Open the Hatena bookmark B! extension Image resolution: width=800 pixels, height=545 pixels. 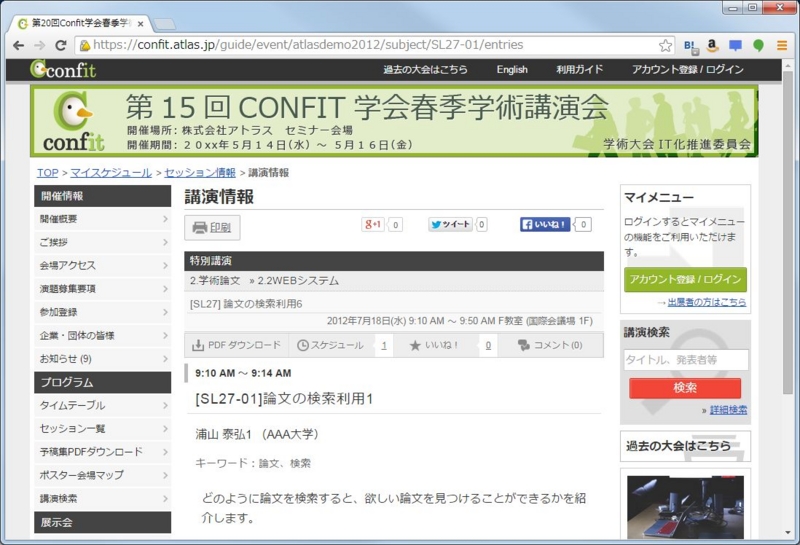click(690, 46)
